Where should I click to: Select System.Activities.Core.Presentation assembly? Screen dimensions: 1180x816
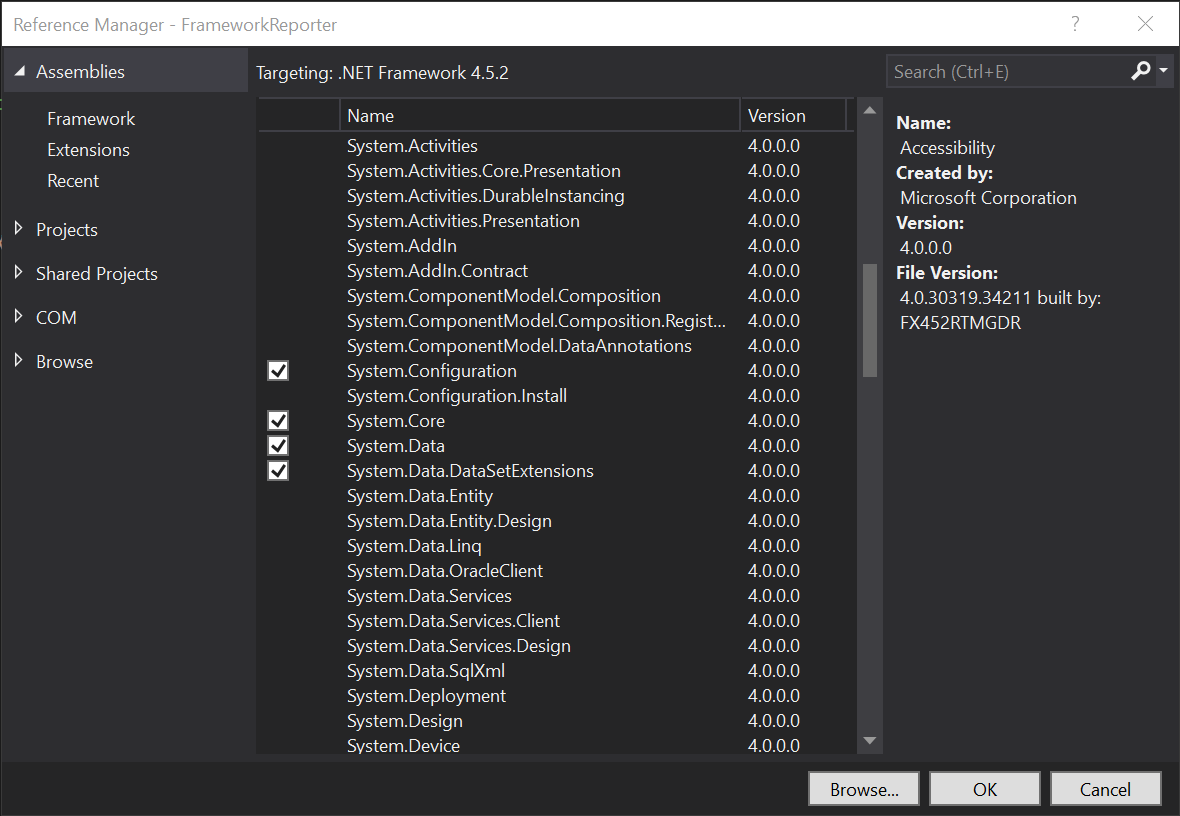pos(555,171)
